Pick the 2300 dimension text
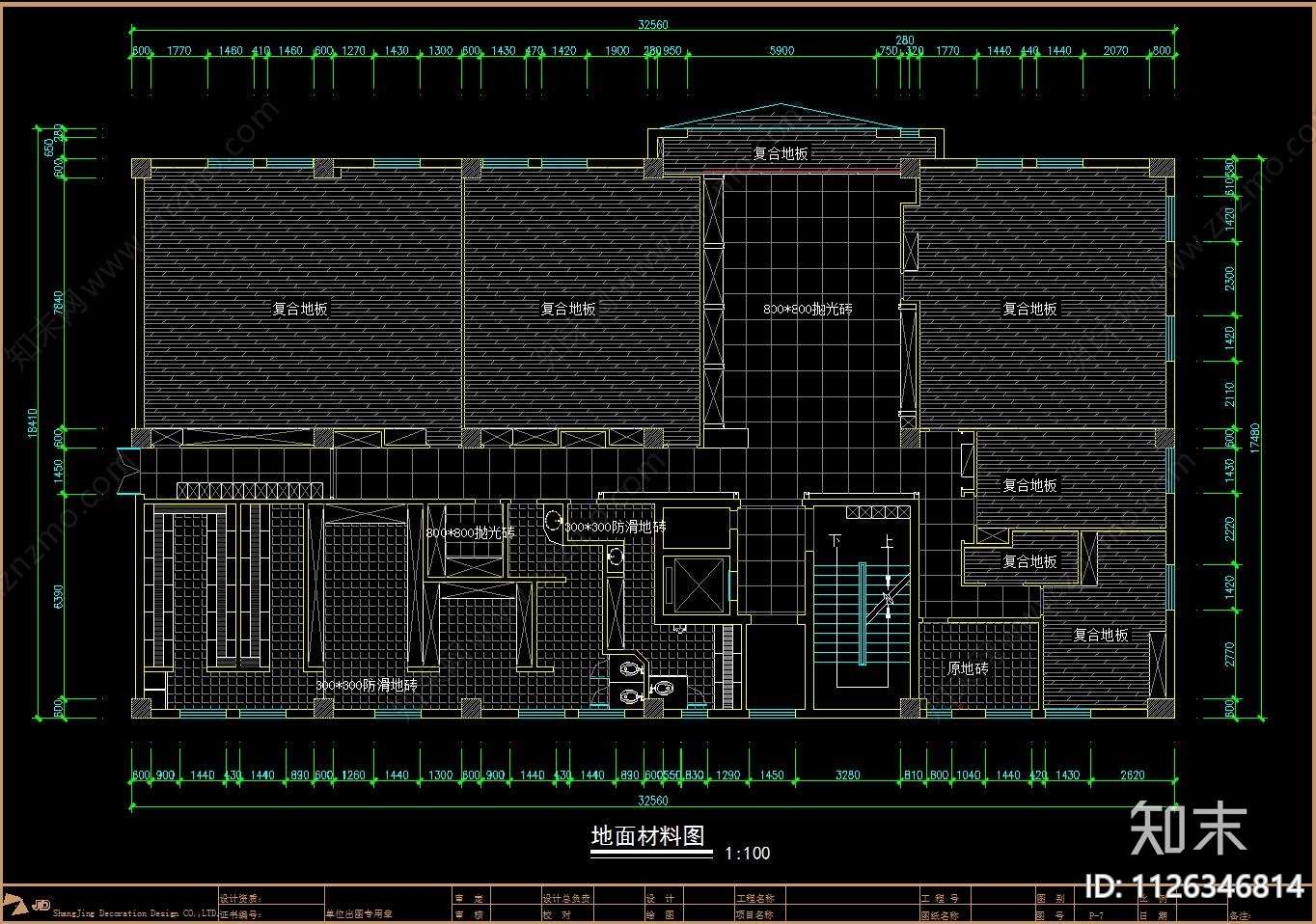Image resolution: width=1316 pixels, height=924 pixels. click(x=1229, y=279)
